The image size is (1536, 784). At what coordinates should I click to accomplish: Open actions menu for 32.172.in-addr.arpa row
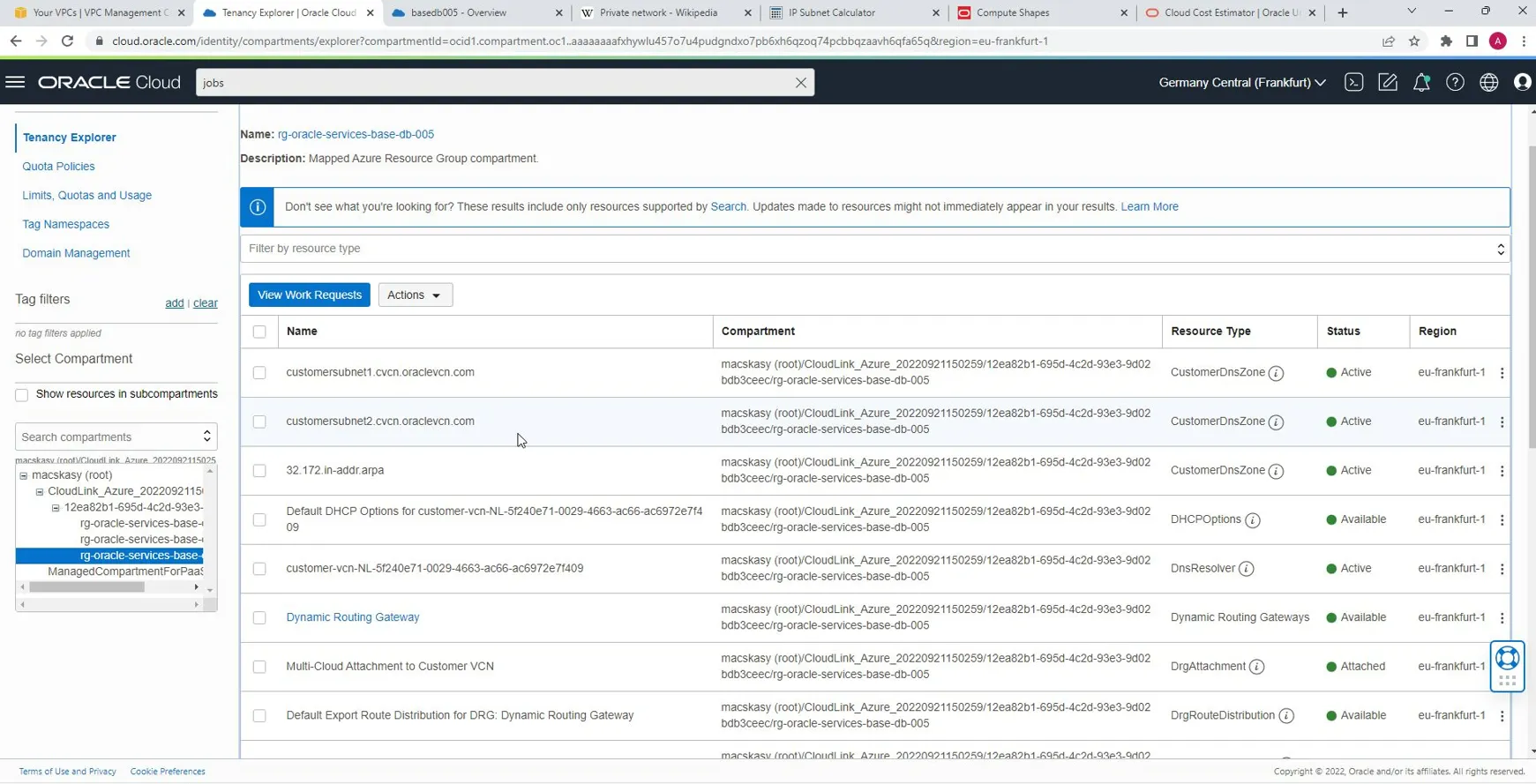pos(1502,471)
